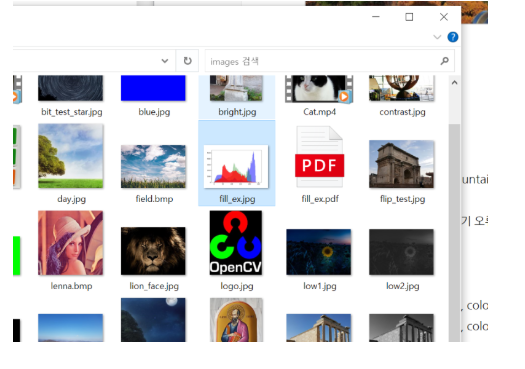525x369 pixels.
Task: Select field.bmp thumbnail
Action: pyautogui.click(x=153, y=166)
